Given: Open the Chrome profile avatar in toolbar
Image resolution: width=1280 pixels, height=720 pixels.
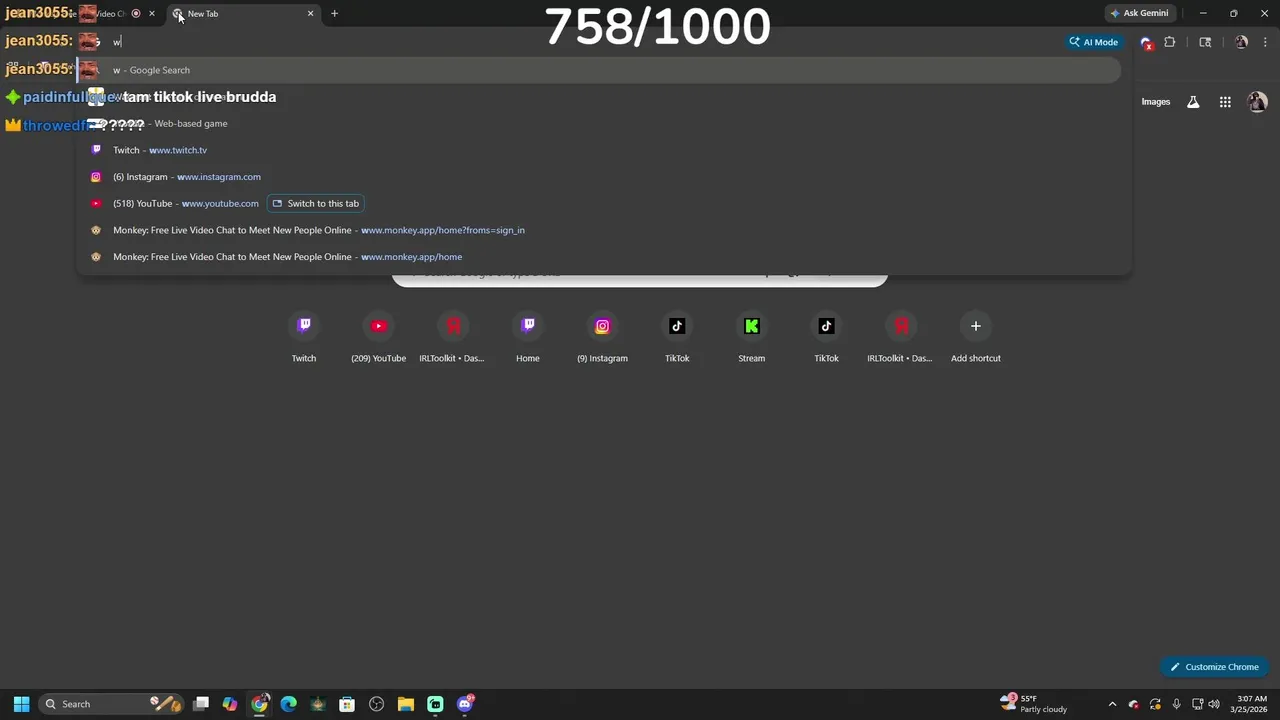Looking at the screenshot, I should click(1241, 42).
